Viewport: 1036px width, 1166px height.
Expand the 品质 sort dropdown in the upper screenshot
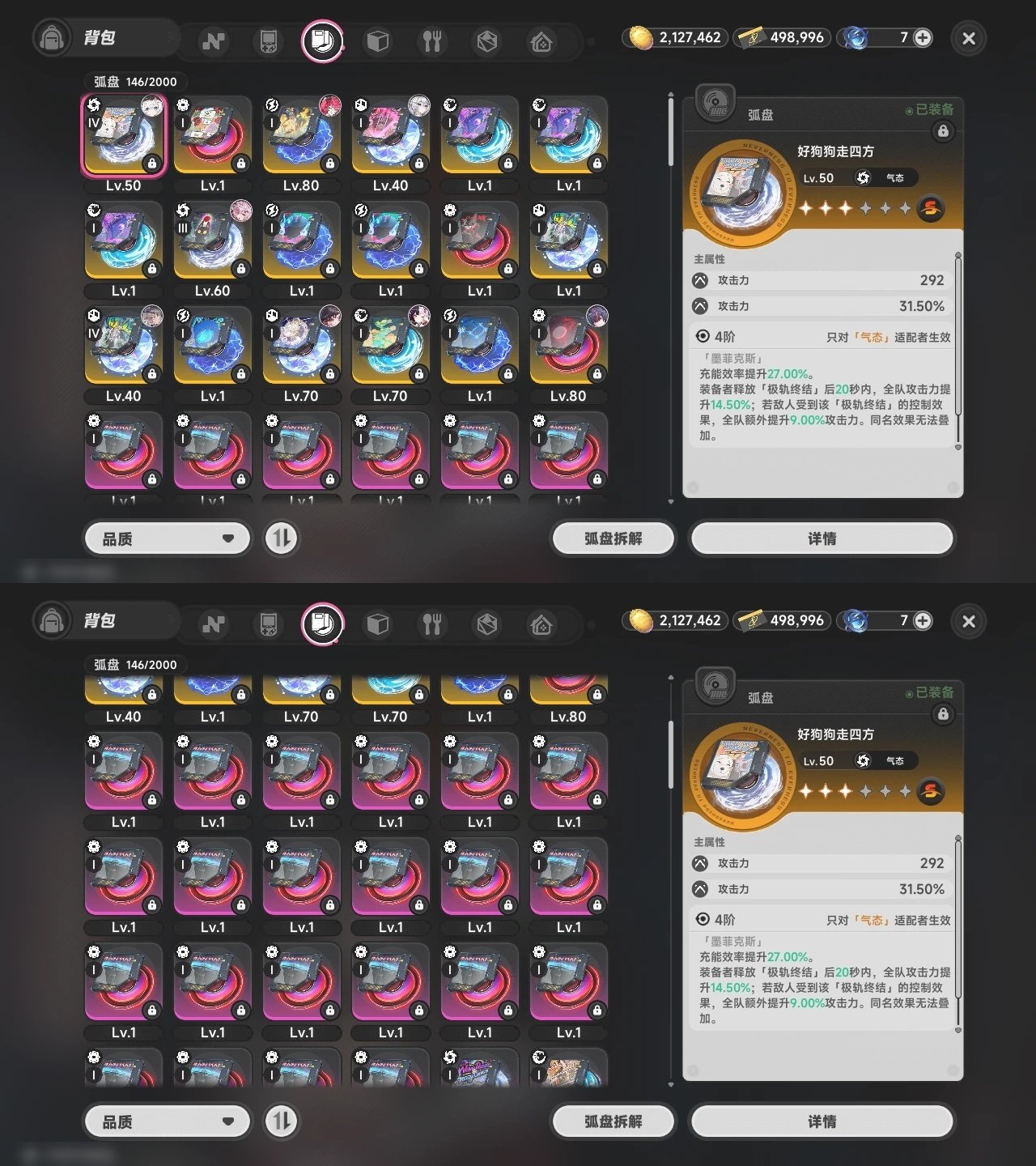click(x=168, y=538)
